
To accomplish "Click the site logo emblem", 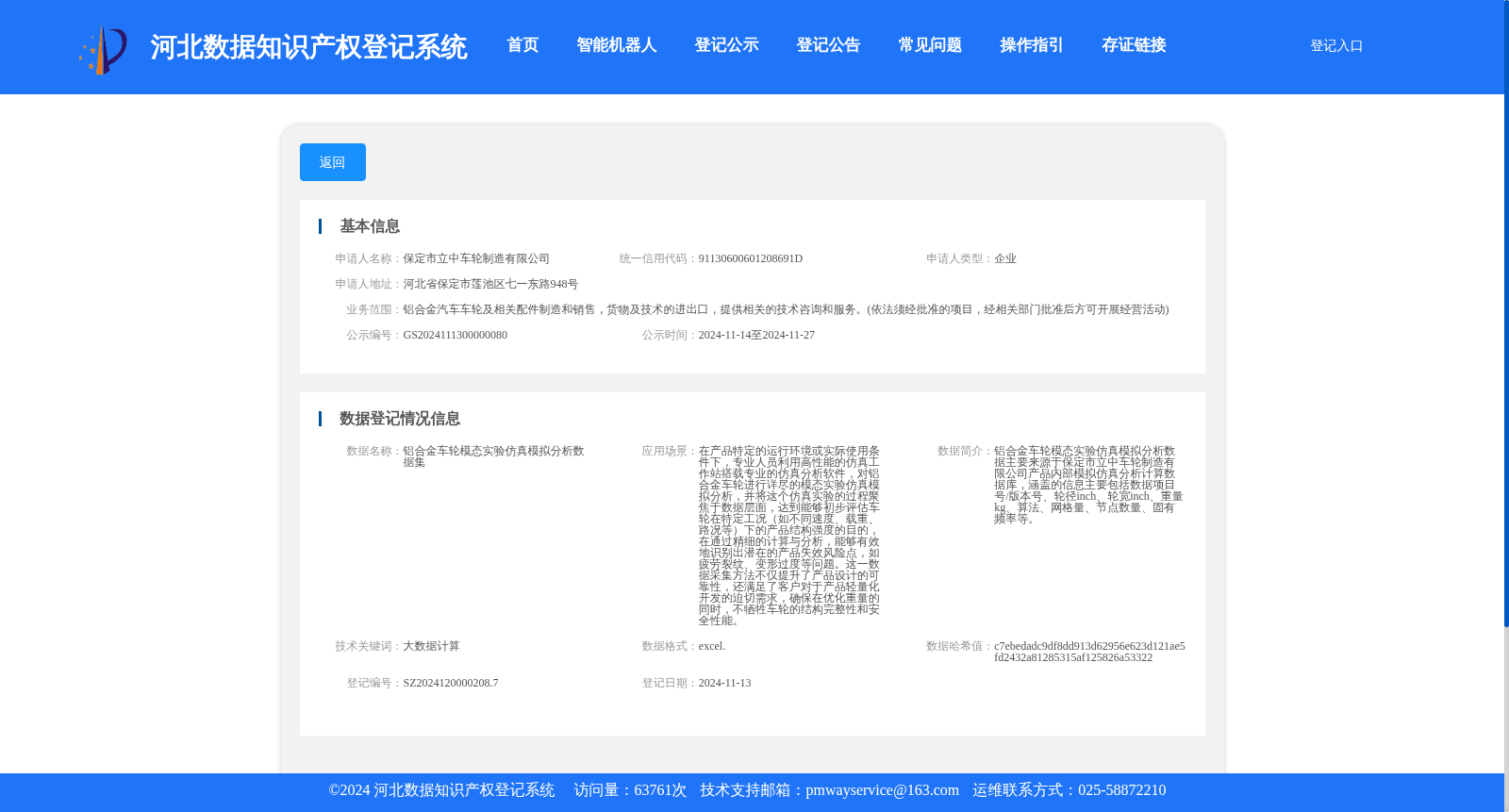I will (x=103, y=50).
